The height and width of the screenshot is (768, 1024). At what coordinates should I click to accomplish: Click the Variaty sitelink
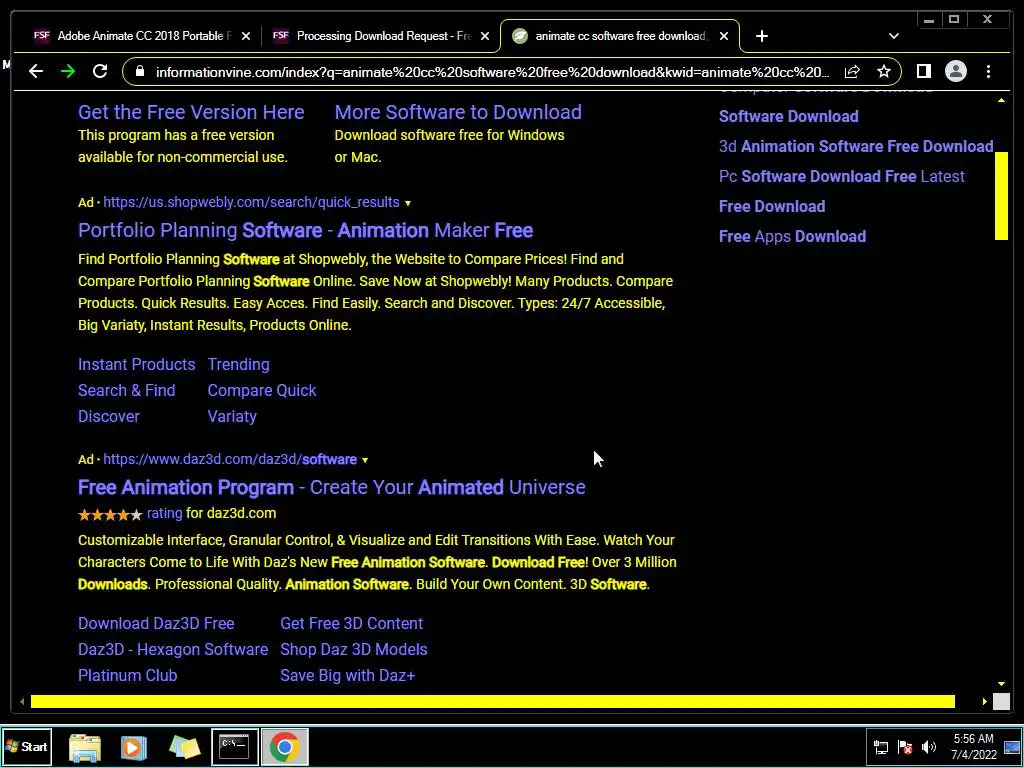(232, 417)
